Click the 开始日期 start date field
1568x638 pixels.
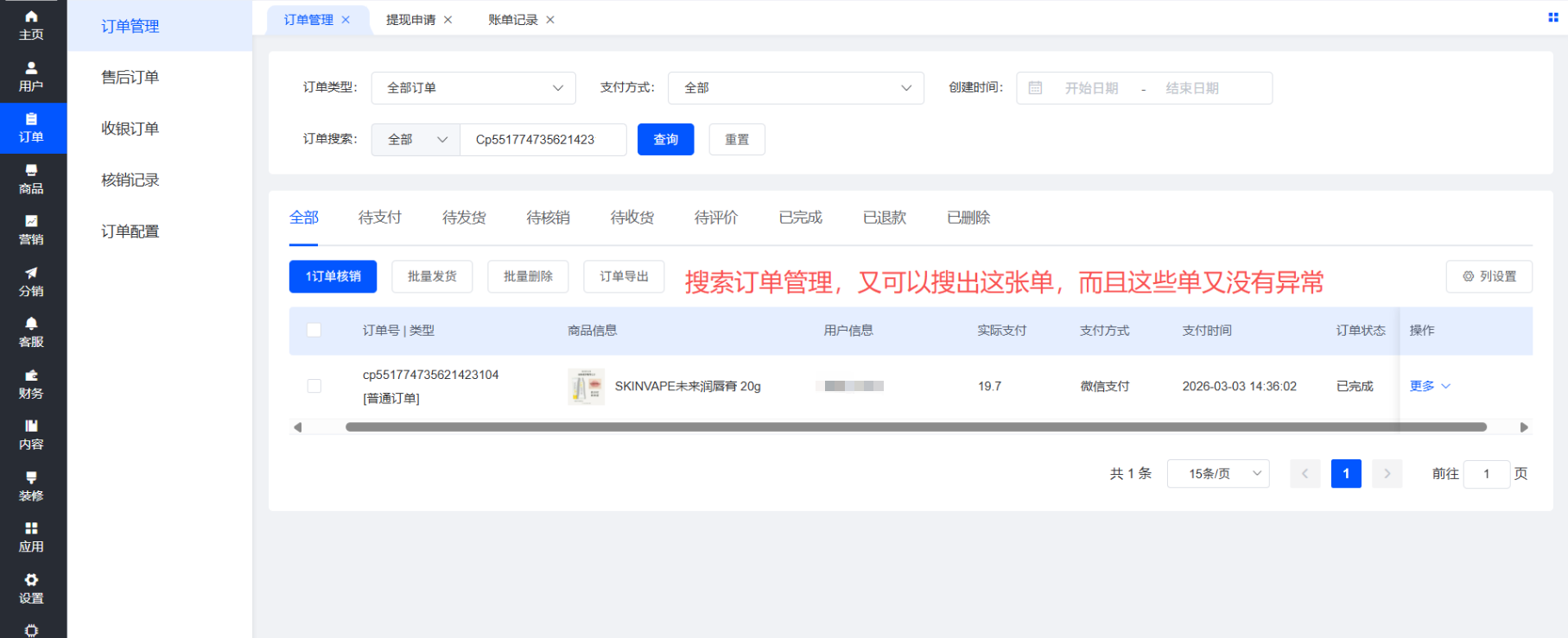(x=1091, y=88)
